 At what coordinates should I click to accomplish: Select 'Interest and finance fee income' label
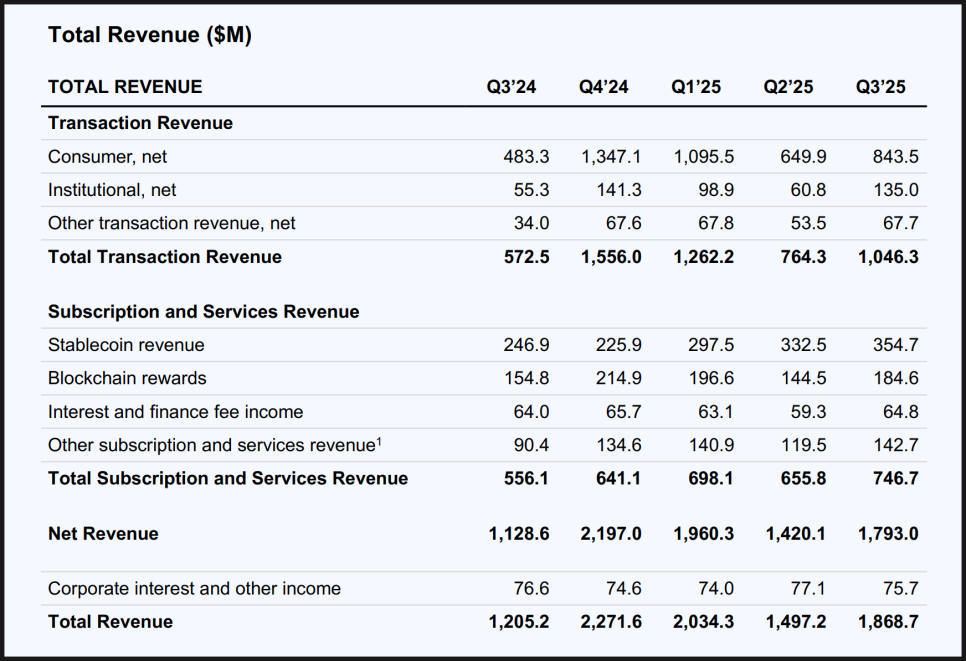[175, 412]
